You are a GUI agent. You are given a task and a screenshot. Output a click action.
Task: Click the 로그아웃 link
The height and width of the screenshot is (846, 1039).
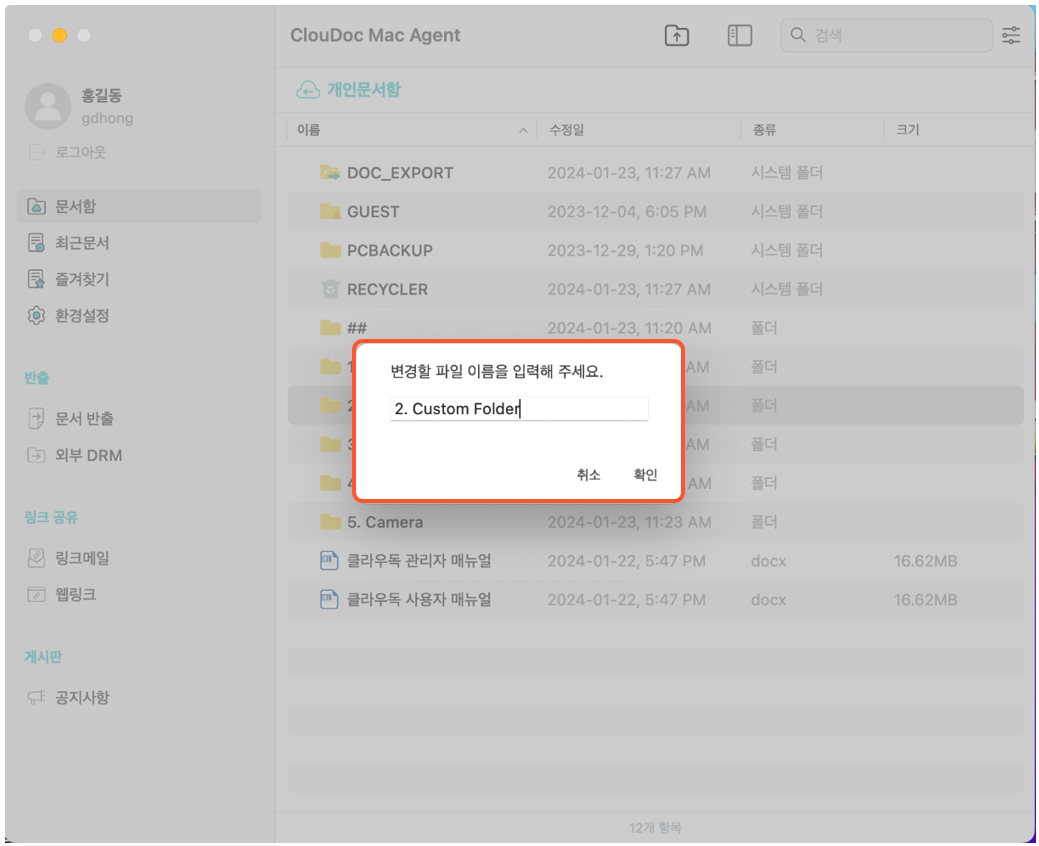coord(81,152)
